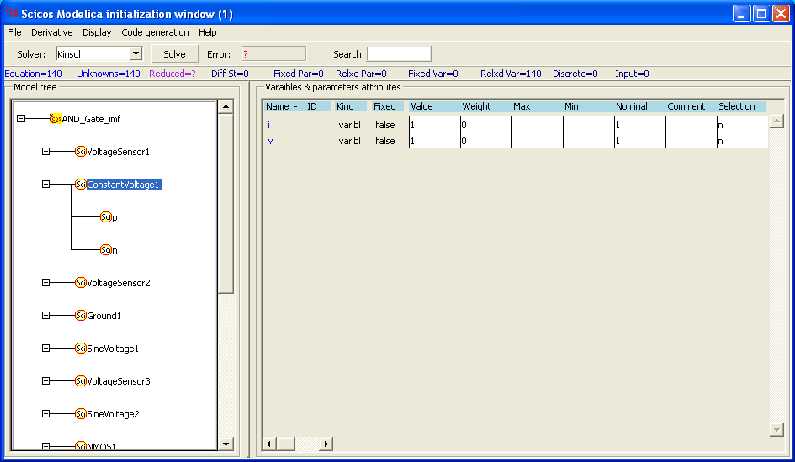Select the ConstantVoltage1 tree item

124,185
